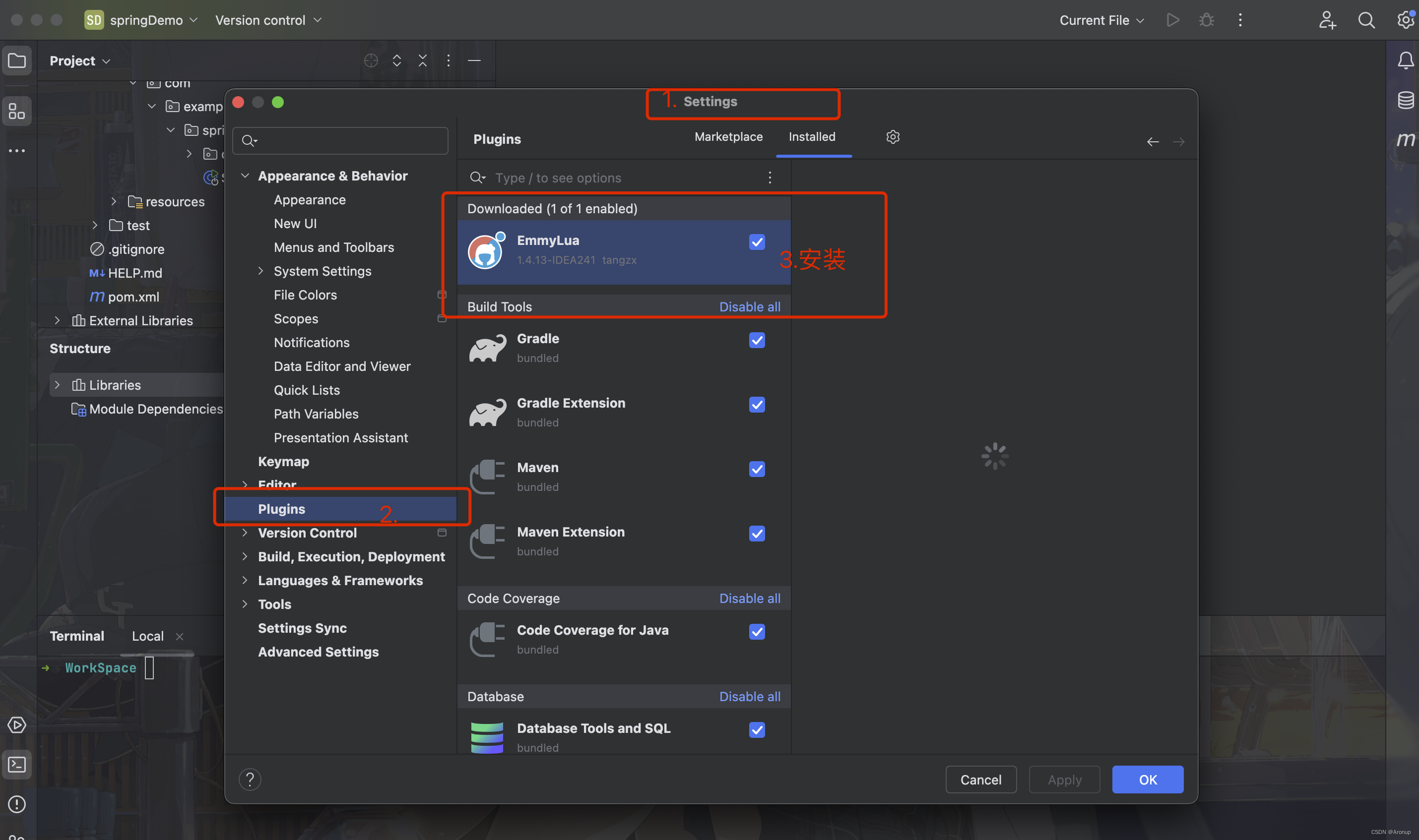1419x840 pixels.
Task: Click Search Everywhere magnifier icon
Action: [x=1366, y=20]
